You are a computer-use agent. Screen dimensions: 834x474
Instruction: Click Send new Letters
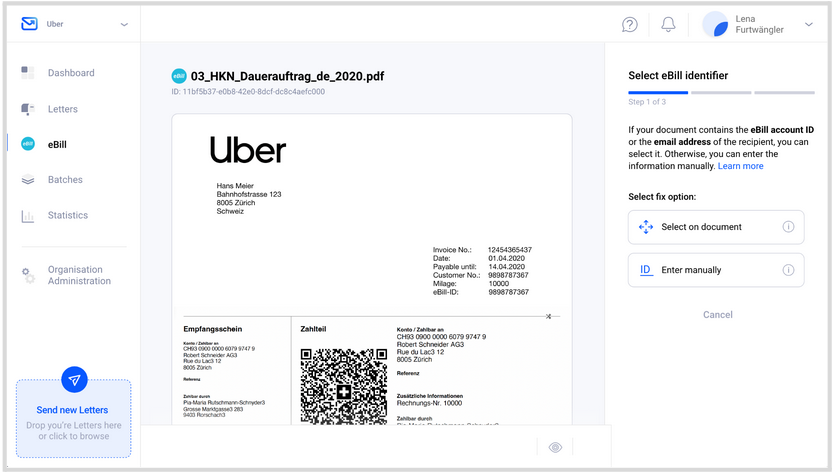tap(72, 410)
